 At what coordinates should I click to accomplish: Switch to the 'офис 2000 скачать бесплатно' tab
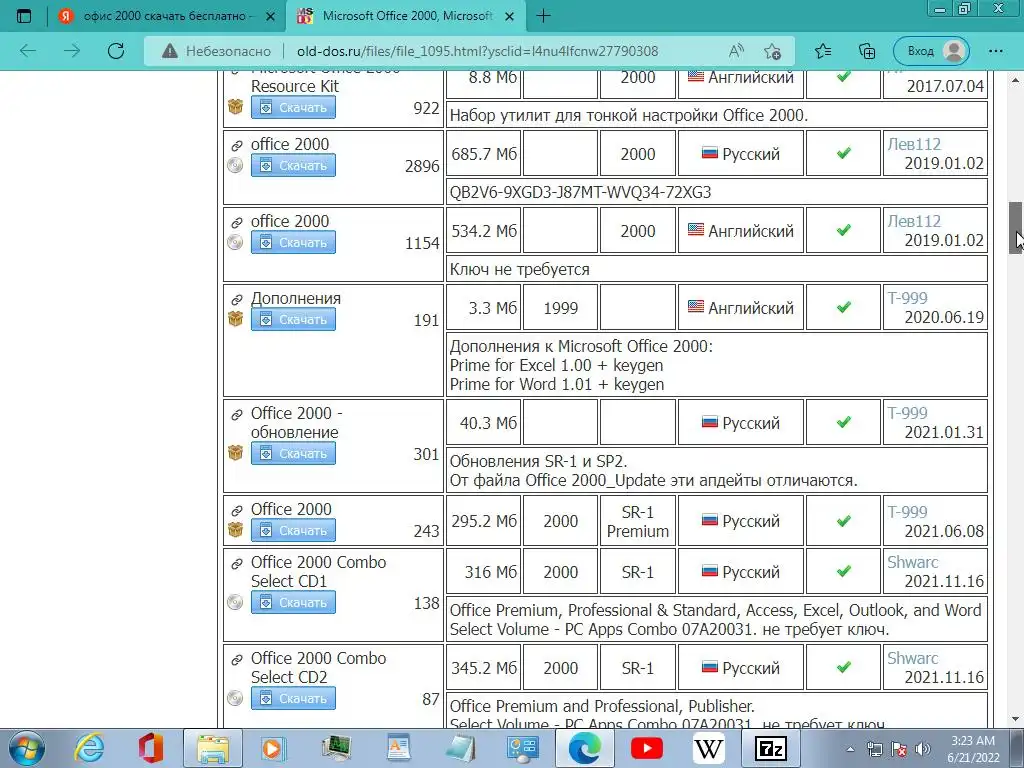168,16
